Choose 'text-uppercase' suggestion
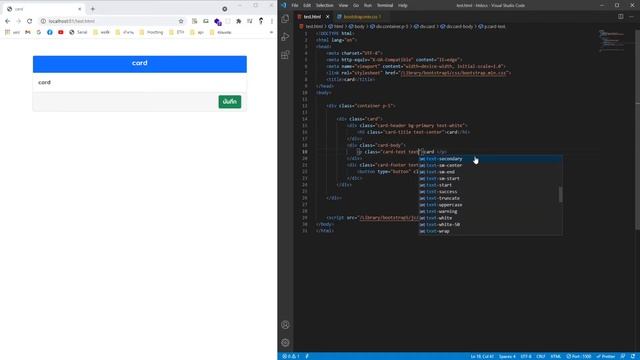The width and height of the screenshot is (640, 360). [490, 204]
